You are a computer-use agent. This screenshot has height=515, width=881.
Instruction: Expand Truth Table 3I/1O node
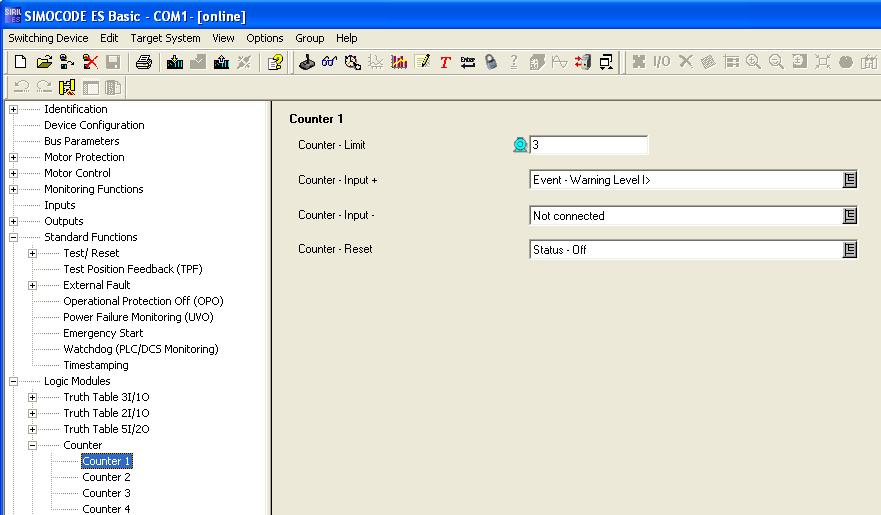tap(33, 398)
